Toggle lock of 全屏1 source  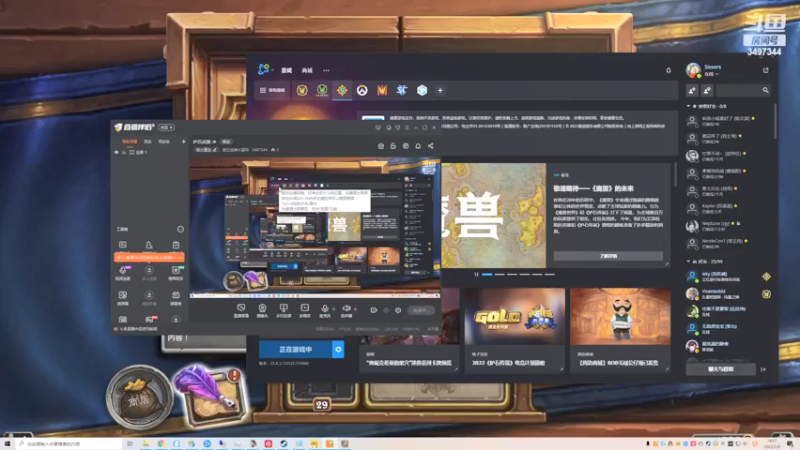(123, 152)
